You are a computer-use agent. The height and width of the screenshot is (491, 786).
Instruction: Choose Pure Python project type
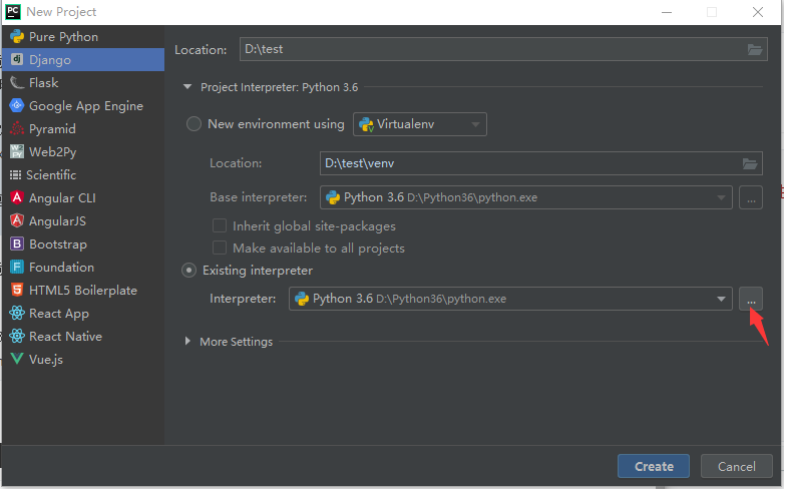click(x=83, y=37)
